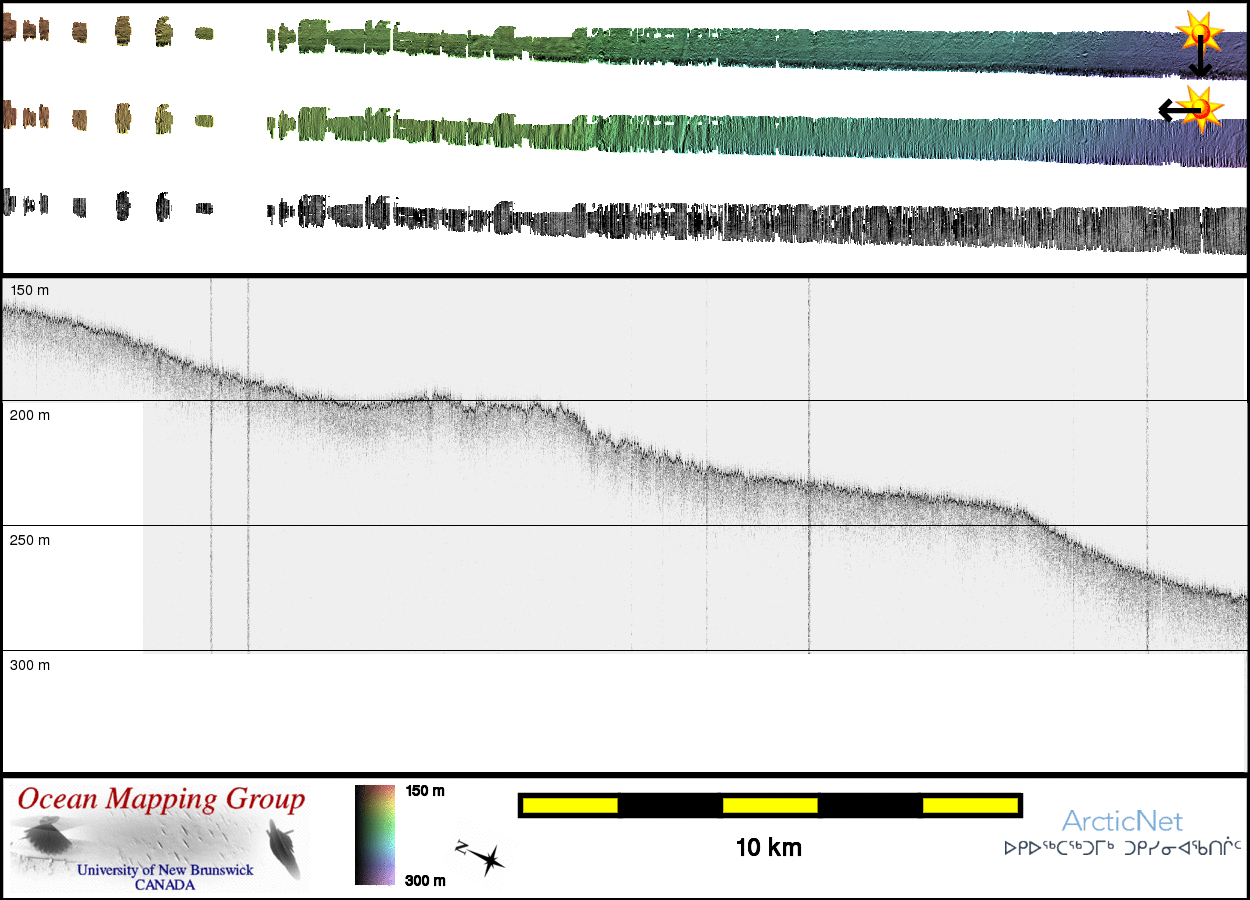
Task: Click the sun icon with left-pointing arrow
Action: pyautogui.click(x=1203, y=107)
